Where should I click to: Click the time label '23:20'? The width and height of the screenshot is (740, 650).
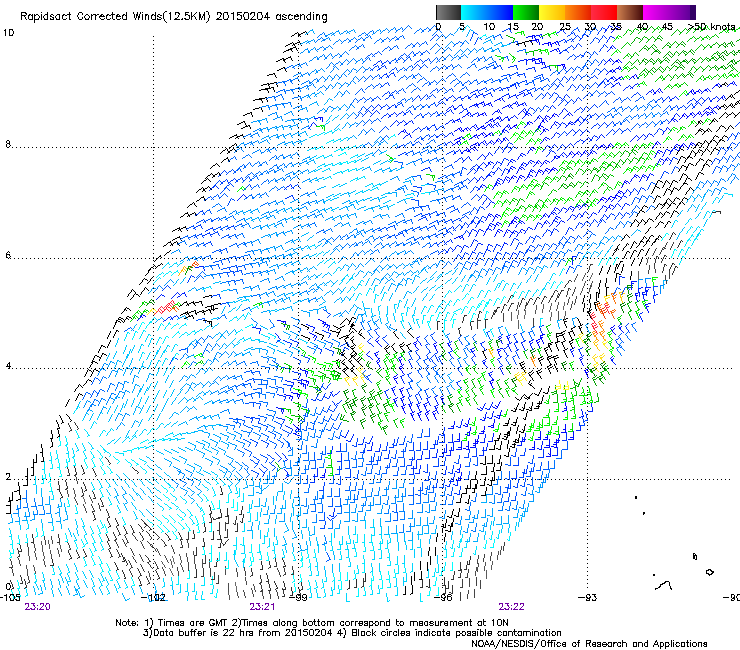coord(37,607)
